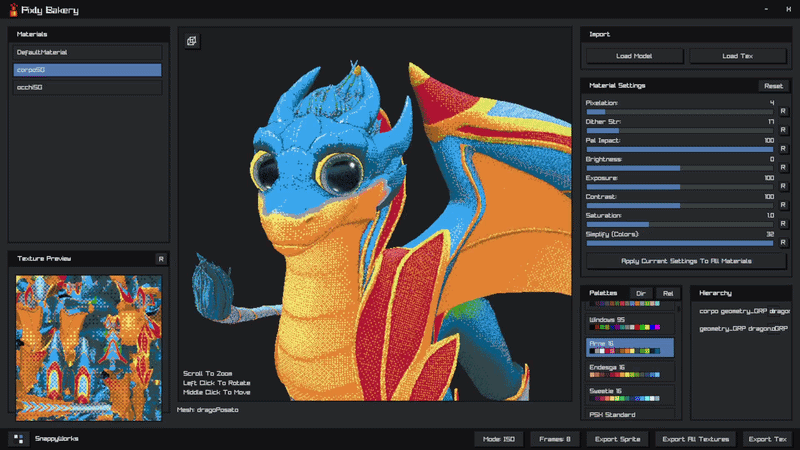
Task: Select the corpoSG material
Action: coord(87,70)
